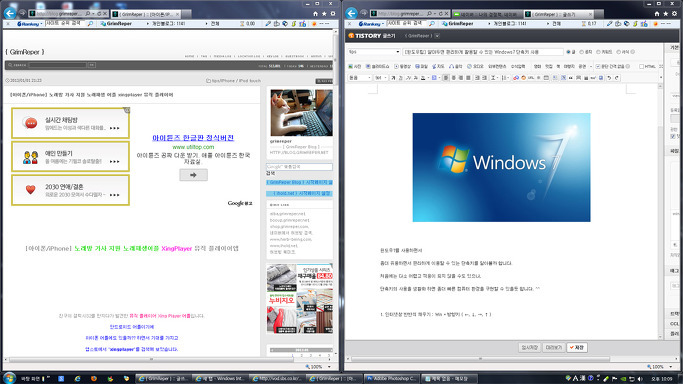The height and width of the screenshot is (384, 683).
Task: Align text left in the editor toolbar
Action: pyautogui.click(x=445, y=78)
